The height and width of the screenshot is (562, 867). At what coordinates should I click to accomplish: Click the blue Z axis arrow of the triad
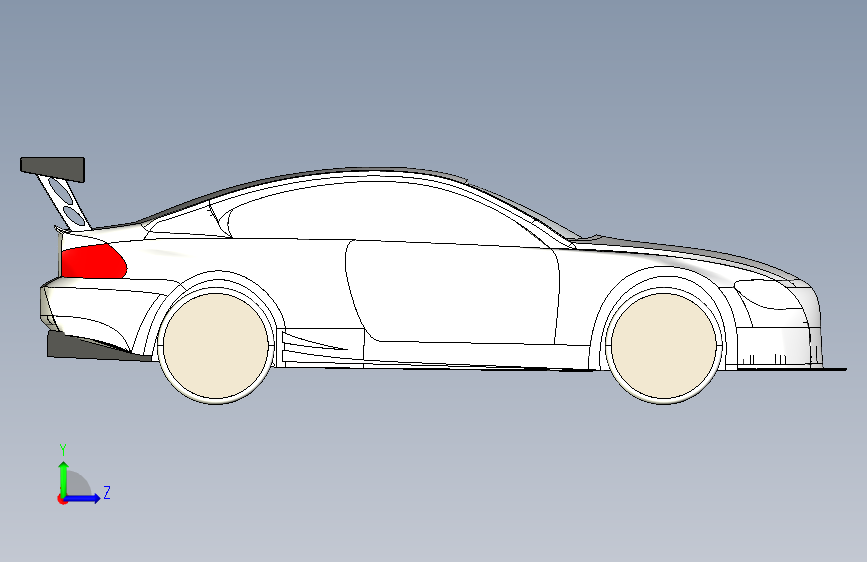coord(82,498)
